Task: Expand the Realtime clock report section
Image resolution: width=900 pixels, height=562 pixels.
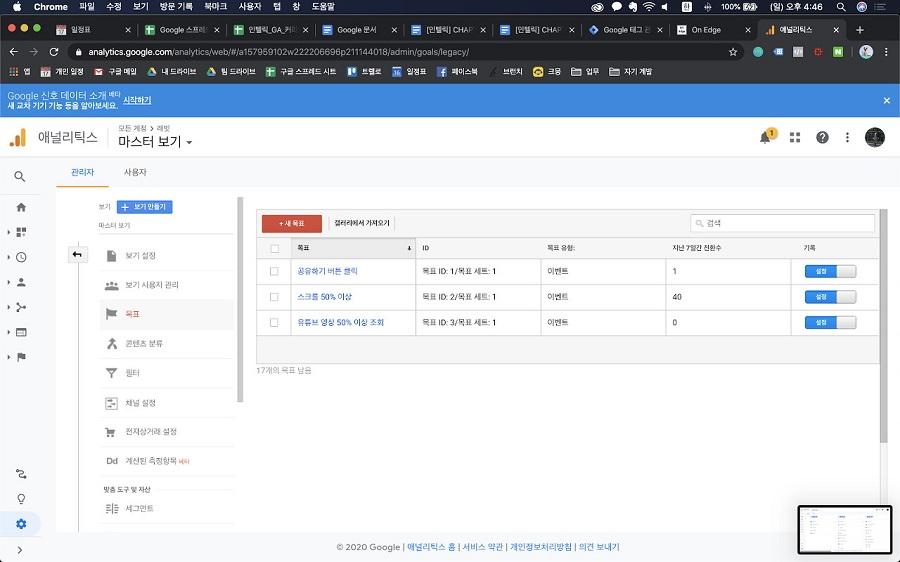Action: point(21,257)
